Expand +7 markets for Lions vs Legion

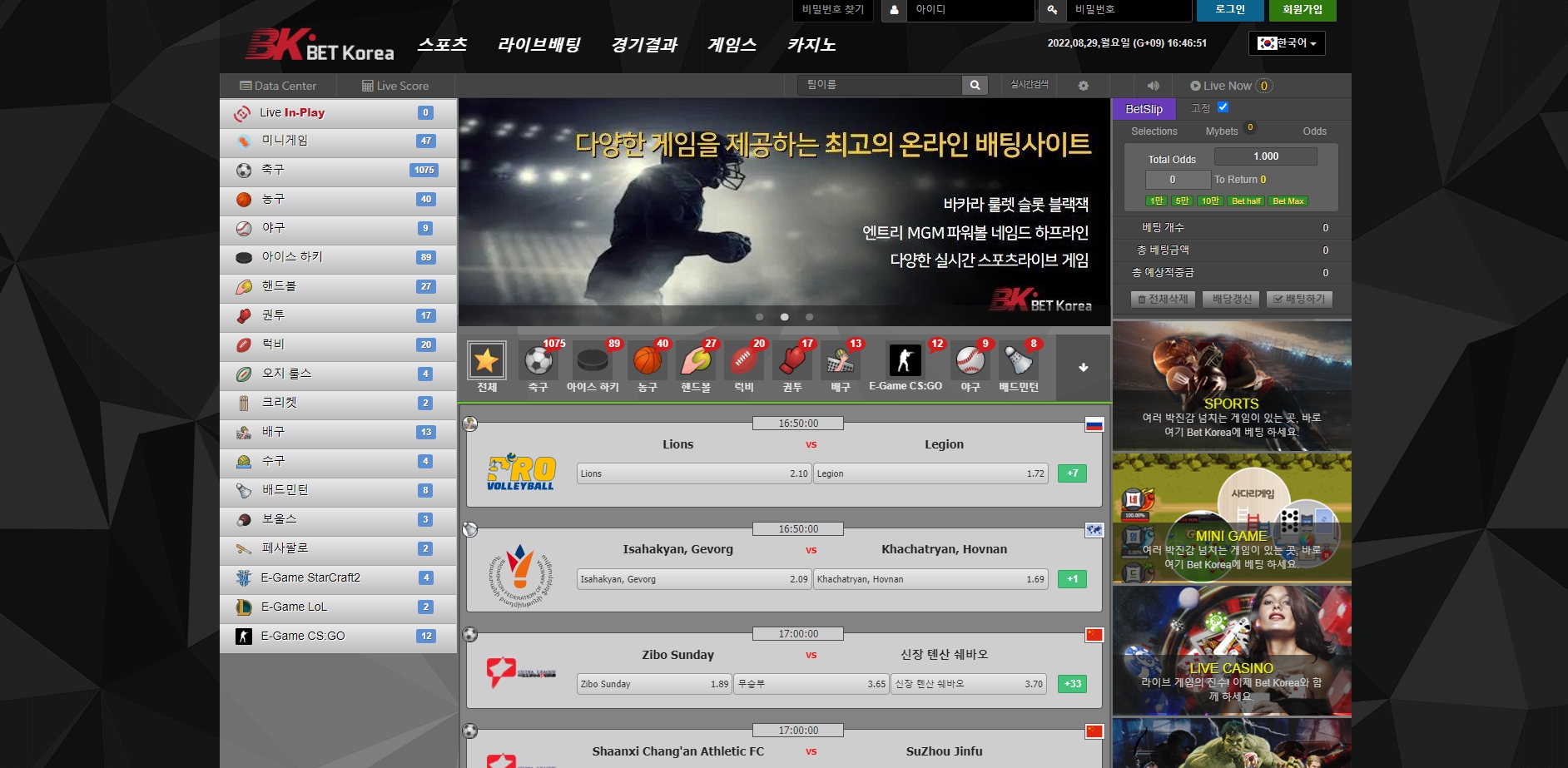[1073, 473]
